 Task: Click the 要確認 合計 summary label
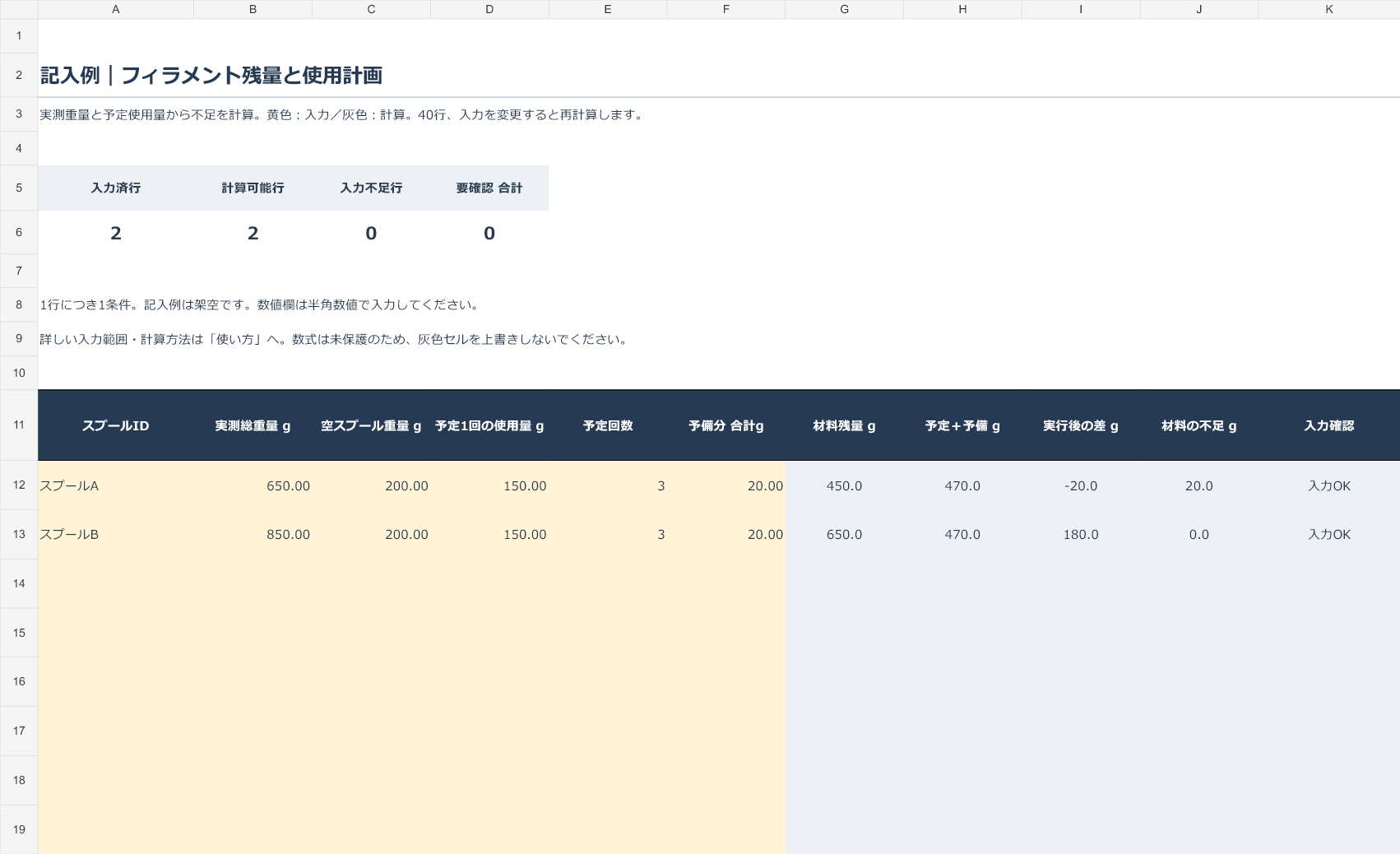[489, 188]
